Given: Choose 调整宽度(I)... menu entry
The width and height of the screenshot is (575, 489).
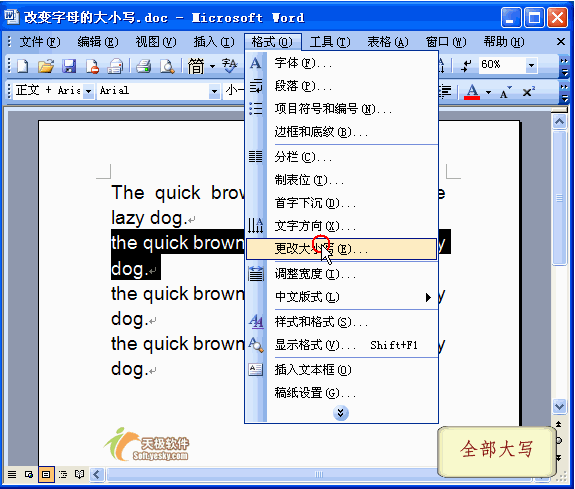Looking at the screenshot, I should (x=341, y=274).
